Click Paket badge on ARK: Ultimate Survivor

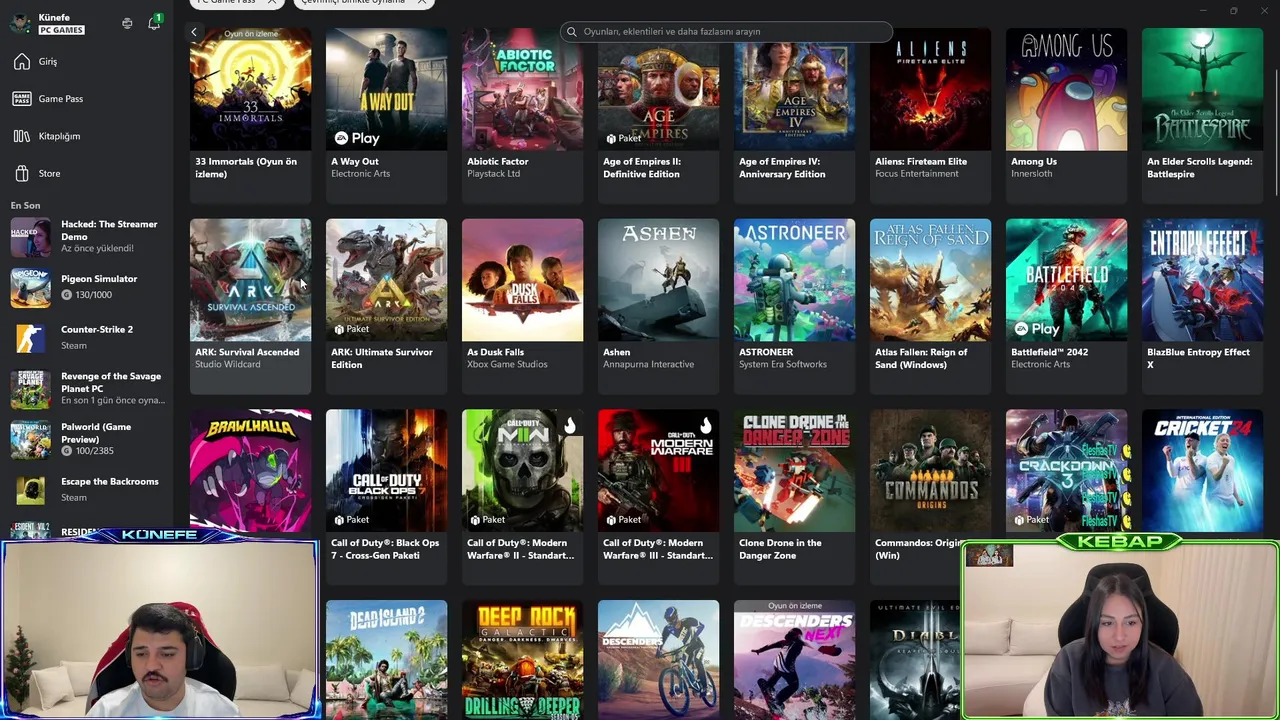pyautogui.click(x=350, y=329)
